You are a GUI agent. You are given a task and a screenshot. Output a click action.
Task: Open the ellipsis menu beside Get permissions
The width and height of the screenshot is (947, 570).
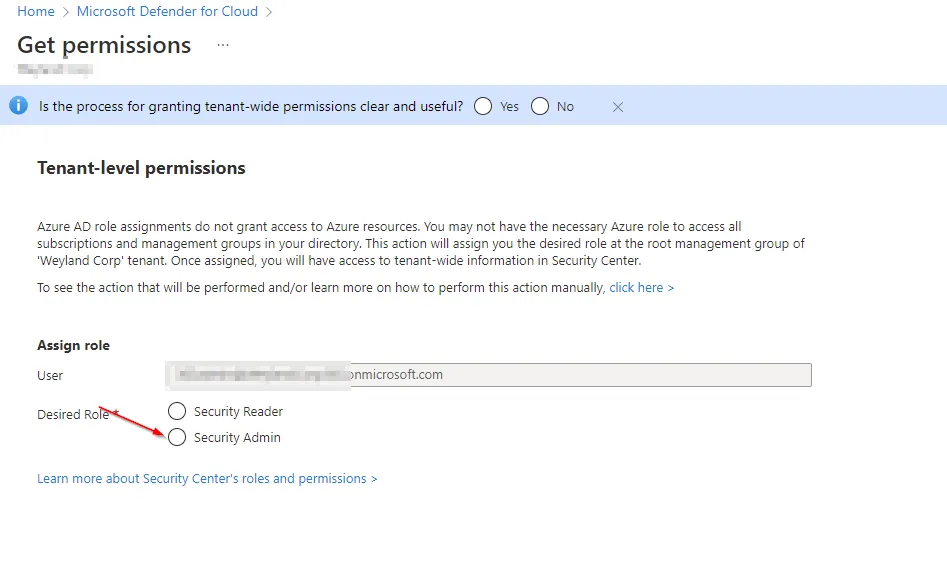(223, 45)
